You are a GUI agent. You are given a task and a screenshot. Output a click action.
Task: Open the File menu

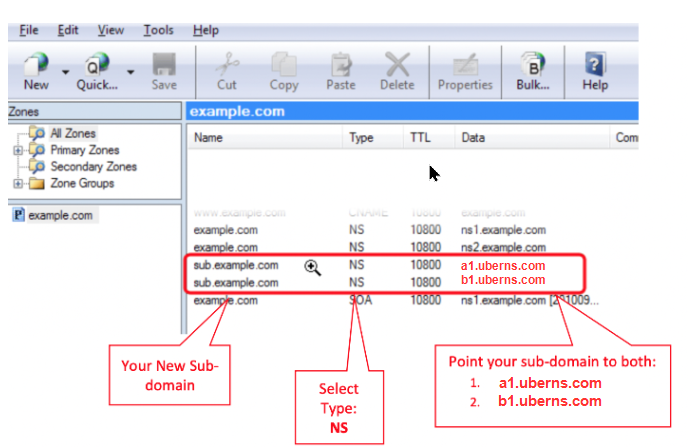[29, 31]
